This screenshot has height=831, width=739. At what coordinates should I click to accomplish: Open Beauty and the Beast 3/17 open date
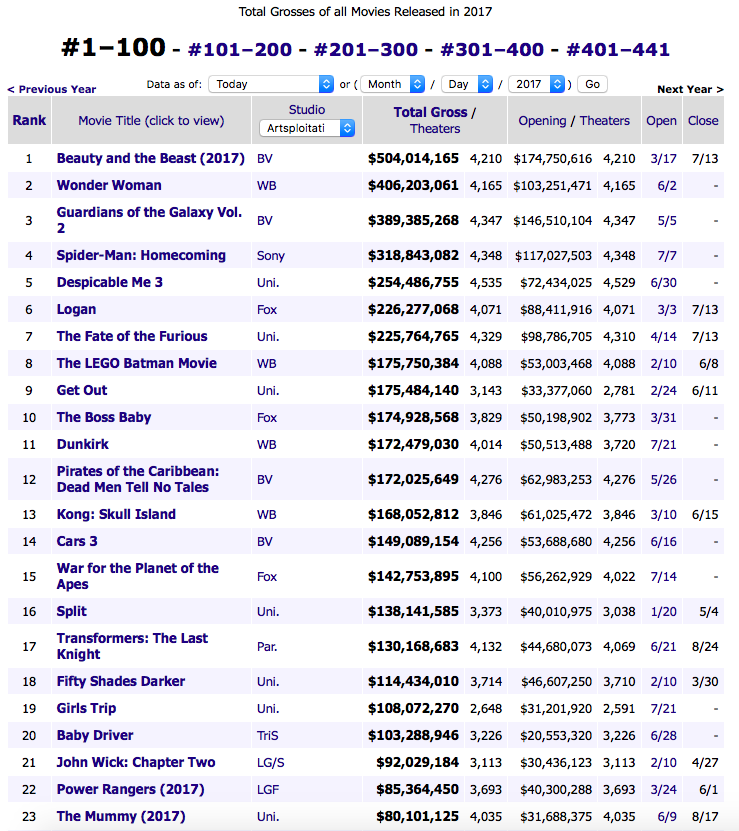662,158
